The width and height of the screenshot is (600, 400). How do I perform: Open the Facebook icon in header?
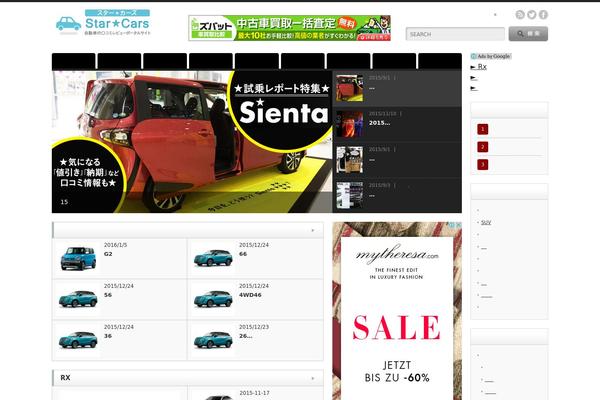click(x=543, y=15)
